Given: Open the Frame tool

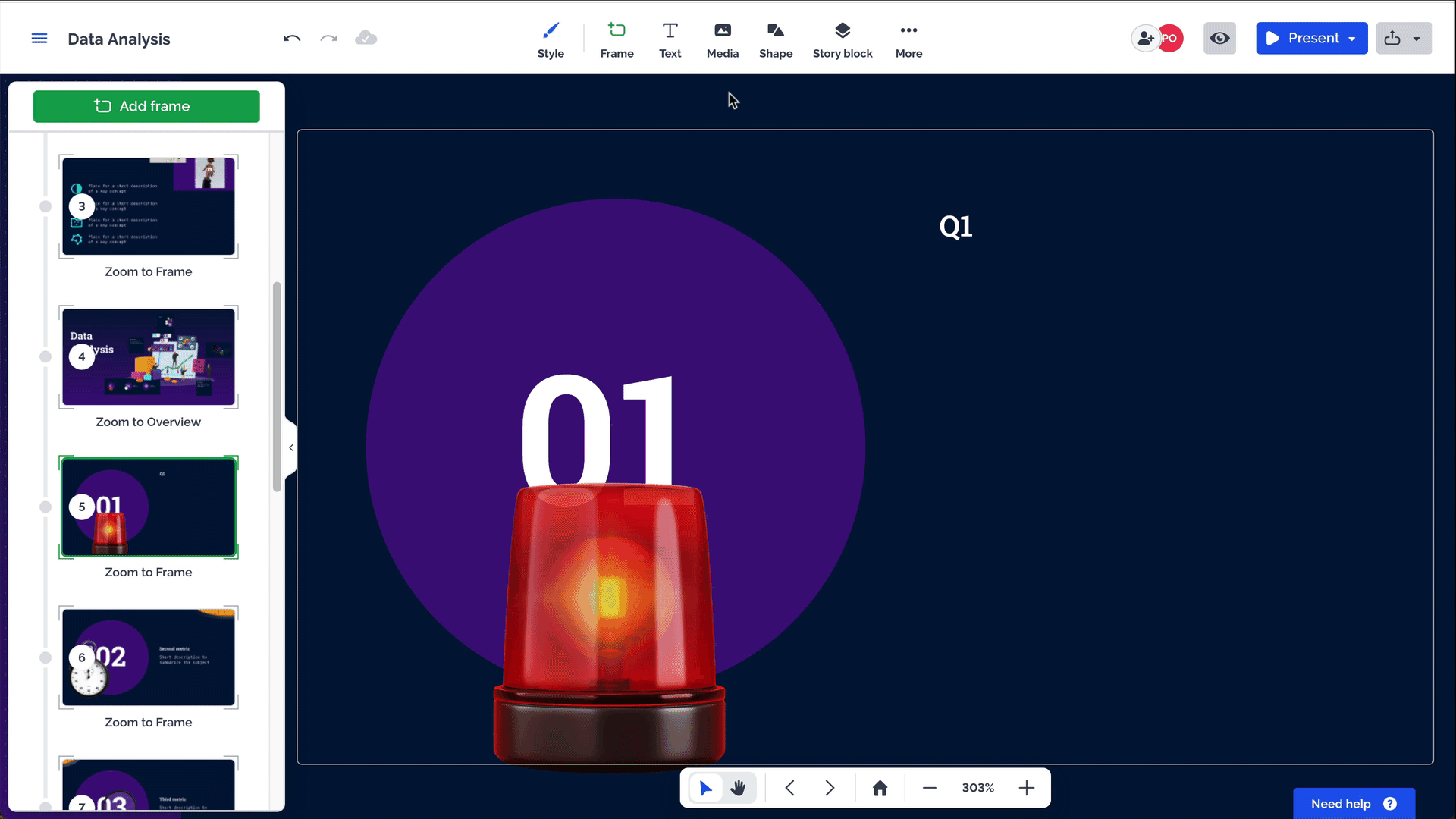Looking at the screenshot, I should (617, 40).
